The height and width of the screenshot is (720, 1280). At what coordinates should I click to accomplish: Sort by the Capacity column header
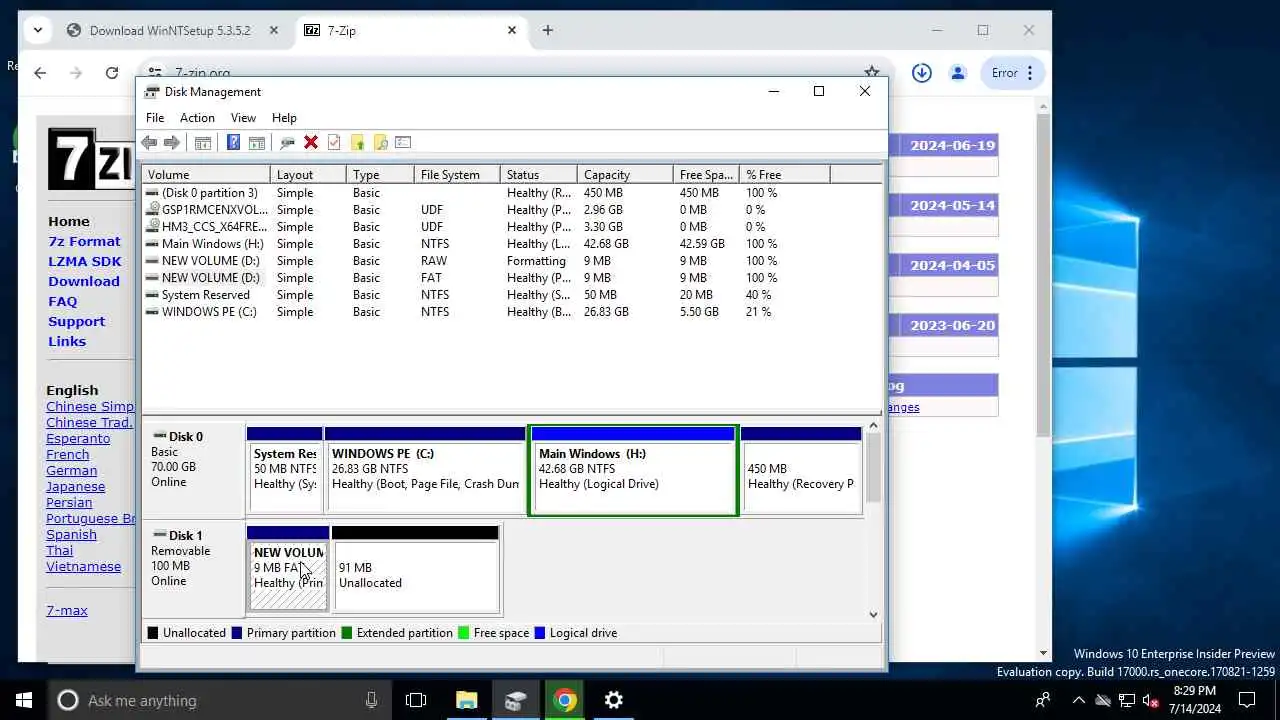pyautogui.click(x=625, y=175)
